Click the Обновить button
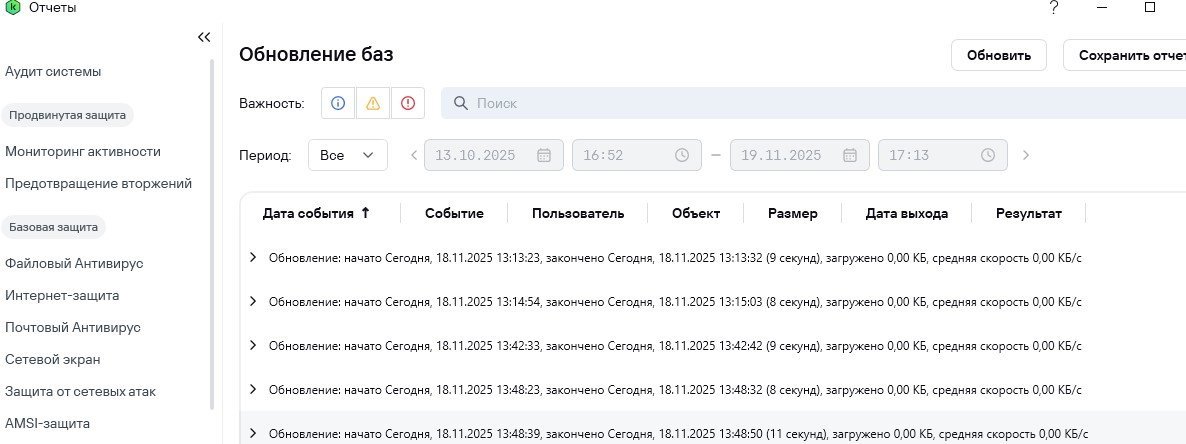 [998, 55]
